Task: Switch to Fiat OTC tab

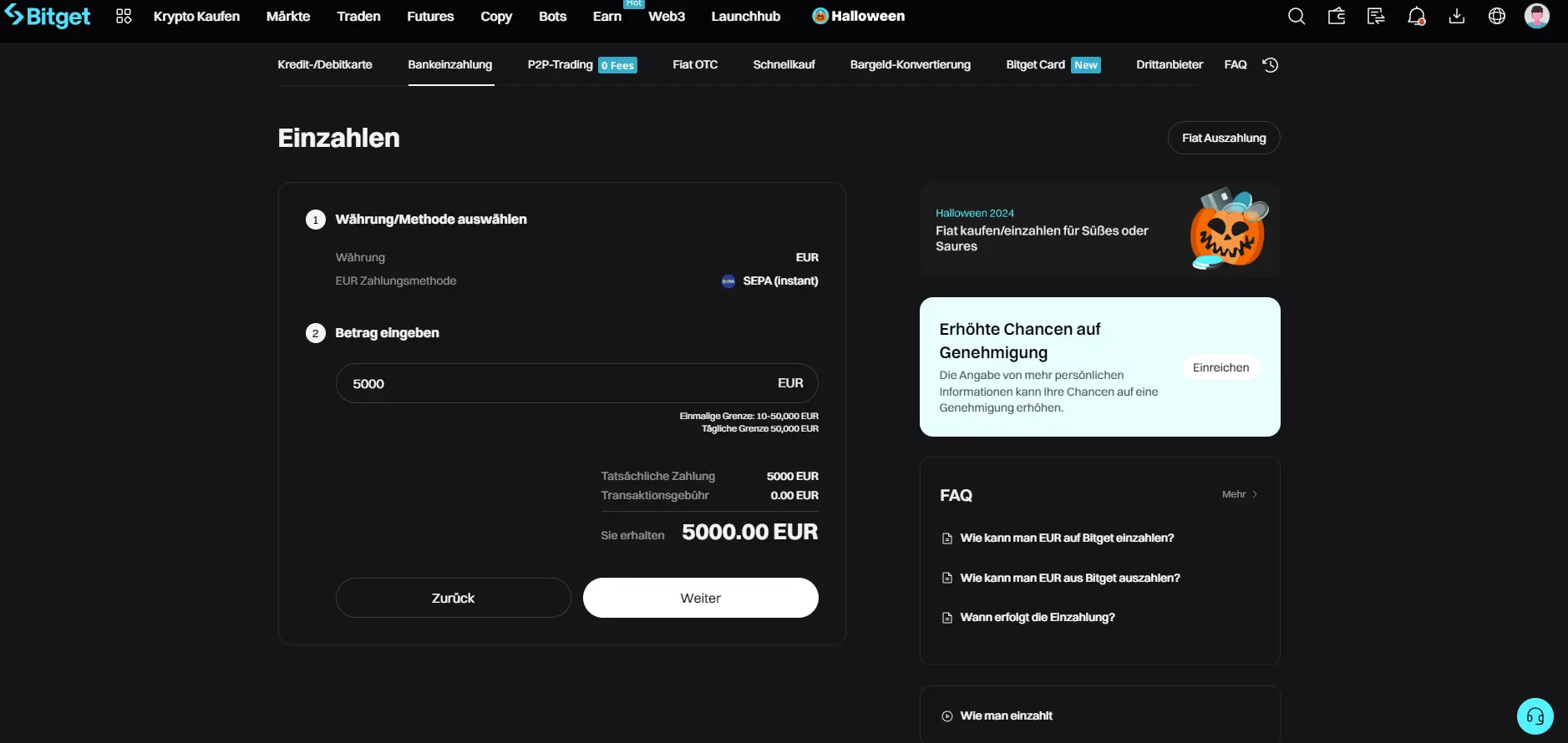Action: pyautogui.click(x=695, y=64)
